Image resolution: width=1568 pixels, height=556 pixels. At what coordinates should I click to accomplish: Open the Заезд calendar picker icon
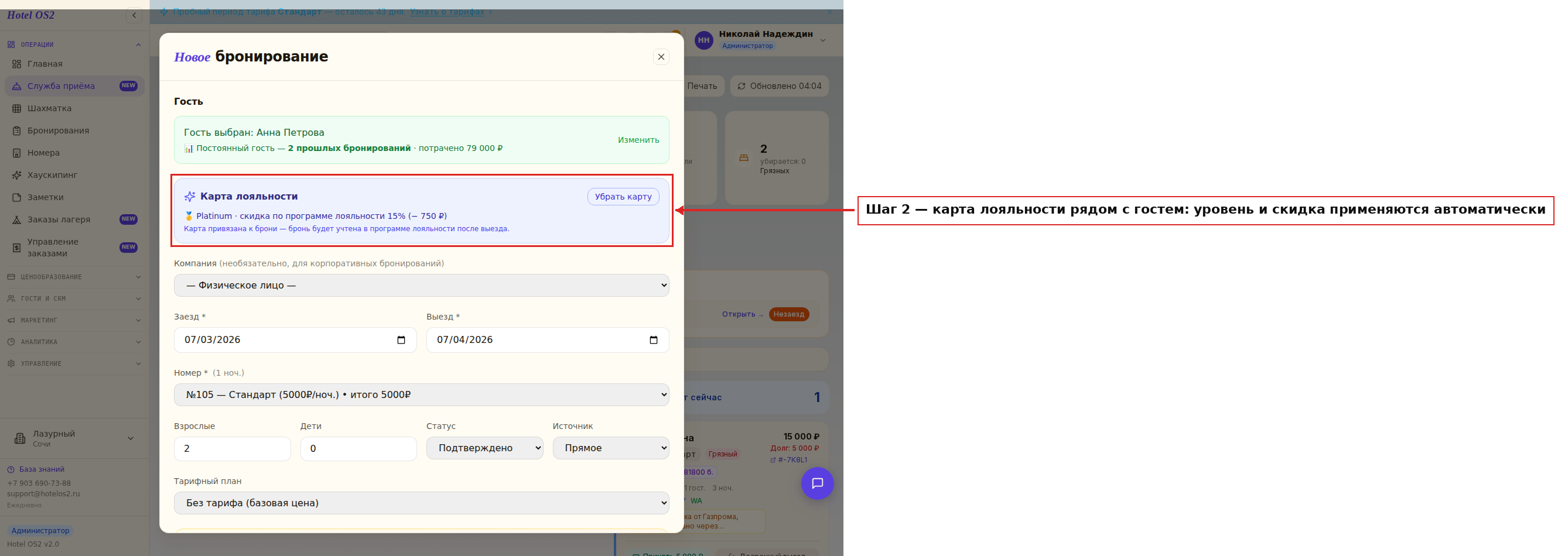click(401, 340)
